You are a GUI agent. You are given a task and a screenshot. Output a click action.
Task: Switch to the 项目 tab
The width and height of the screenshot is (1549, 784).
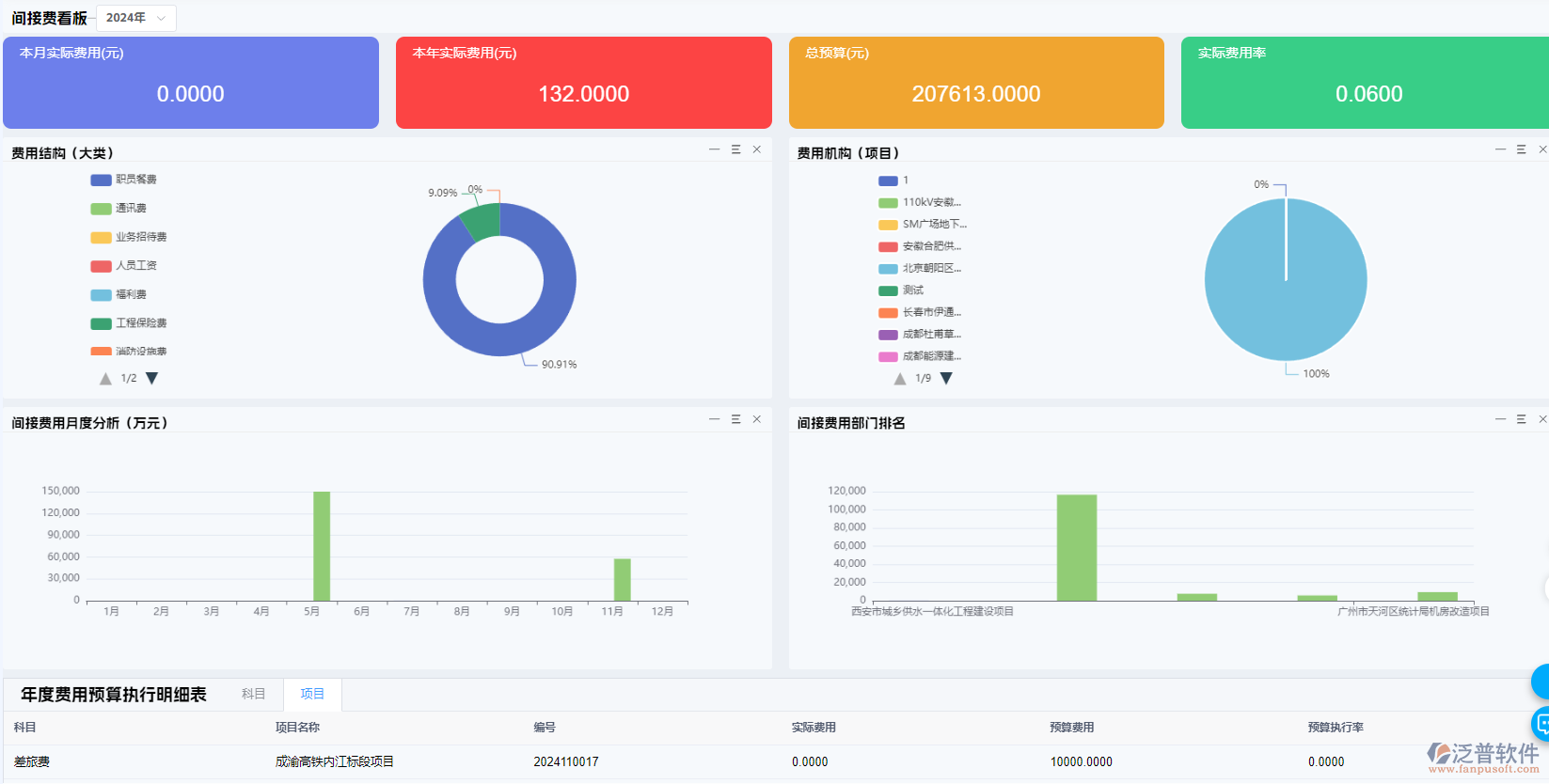[312, 694]
